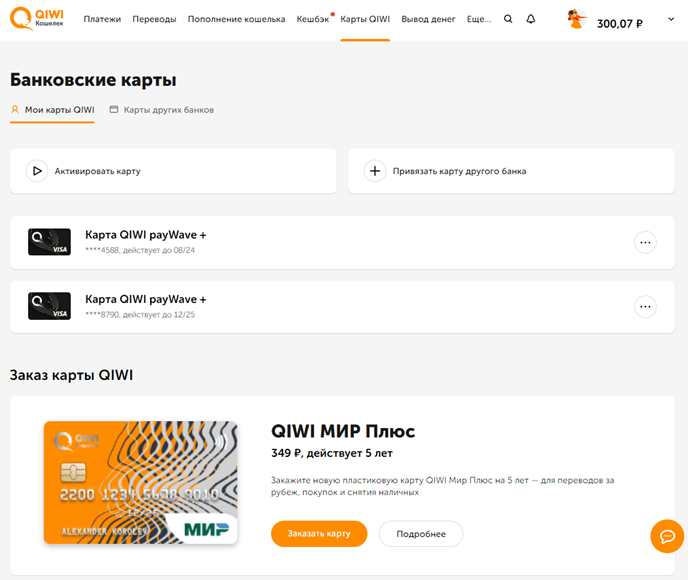Click the Банковские карты heading
Image resolution: width=691 pixels, height=580 pixels.
pyautogui.click(x=93, y=80)
